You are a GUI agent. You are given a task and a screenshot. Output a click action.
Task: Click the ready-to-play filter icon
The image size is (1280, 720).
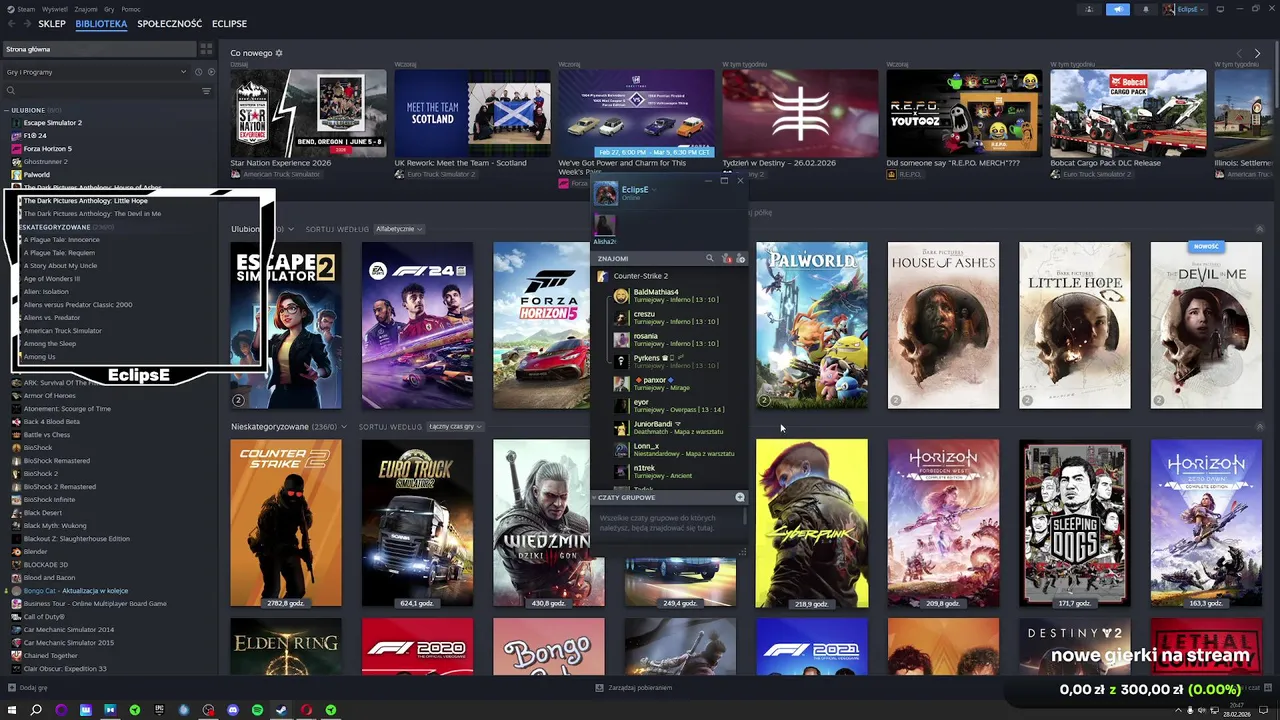pos(210,72)
